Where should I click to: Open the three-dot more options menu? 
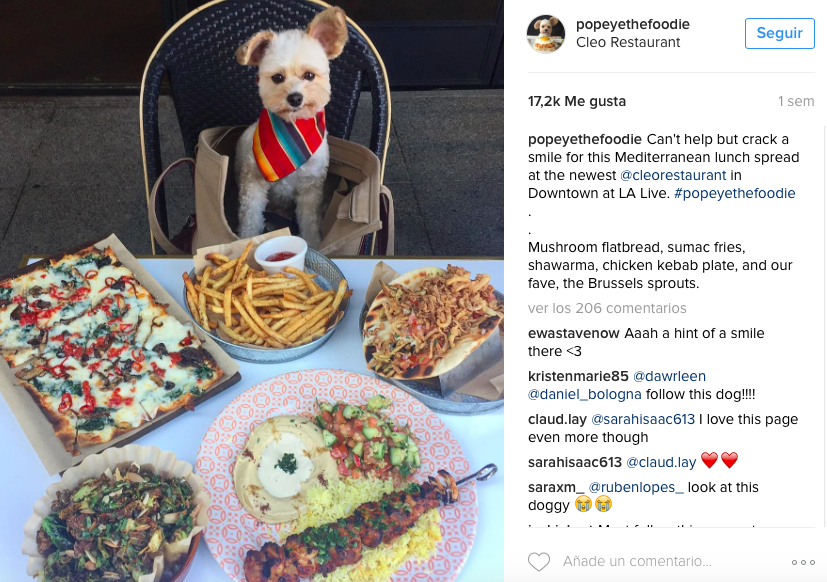pyautogui.click(x=803, y=562)
